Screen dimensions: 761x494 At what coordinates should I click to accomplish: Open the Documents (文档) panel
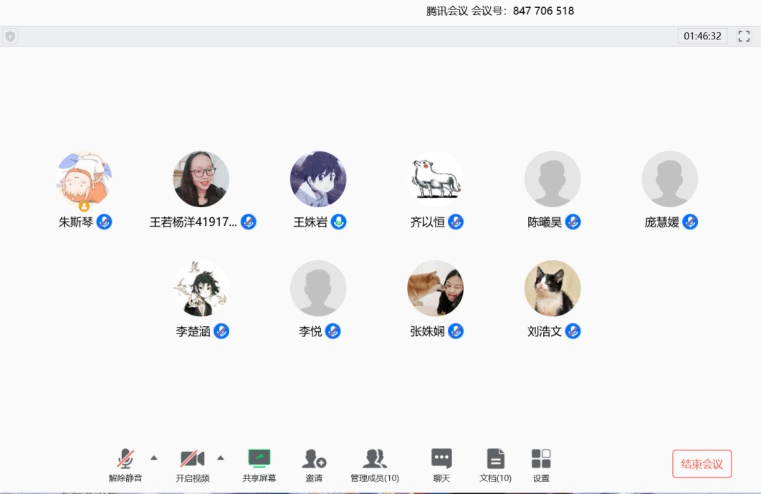(x=495, y=461)
